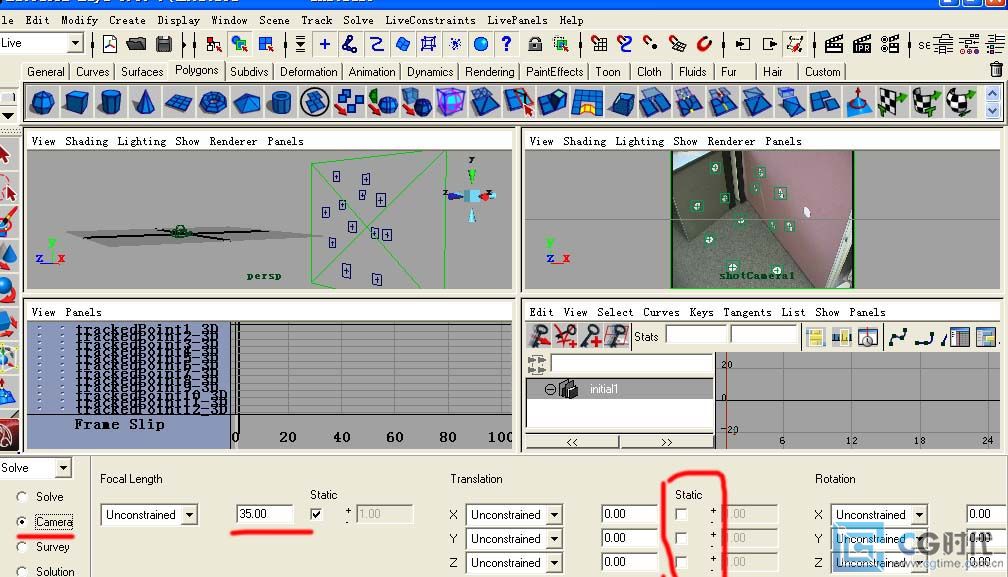Open the Panels menu of the track summary
This screenshot has height=577, width=1008.
click(x=83, y=312)
